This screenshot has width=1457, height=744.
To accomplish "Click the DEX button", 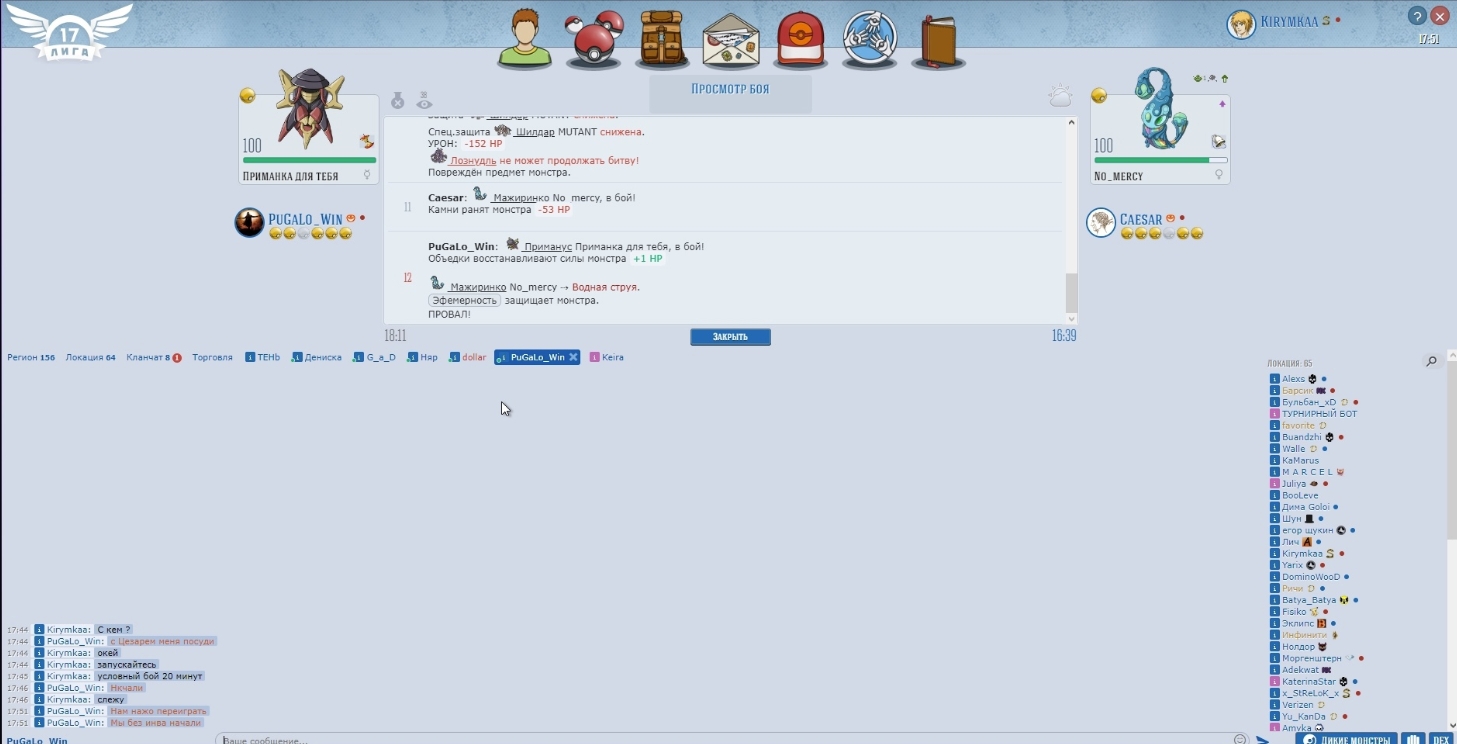I will click(1441, 740).
